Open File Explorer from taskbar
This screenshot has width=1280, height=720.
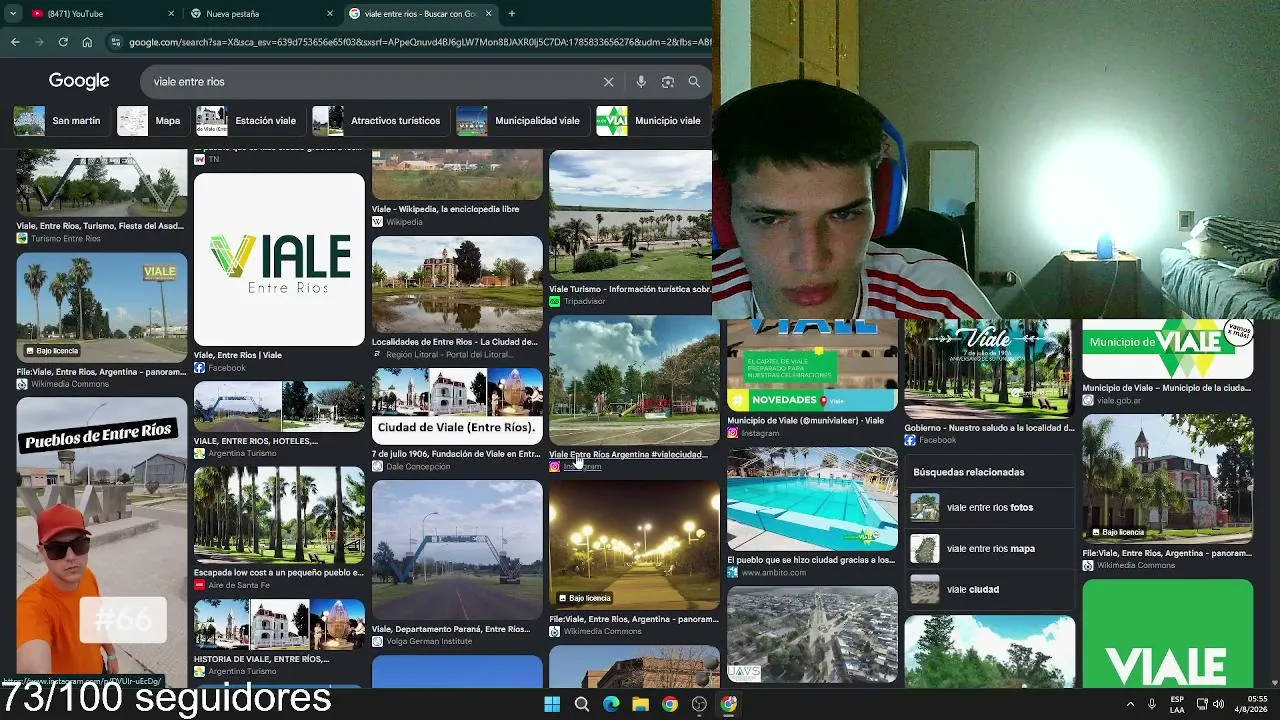(640, 704)
